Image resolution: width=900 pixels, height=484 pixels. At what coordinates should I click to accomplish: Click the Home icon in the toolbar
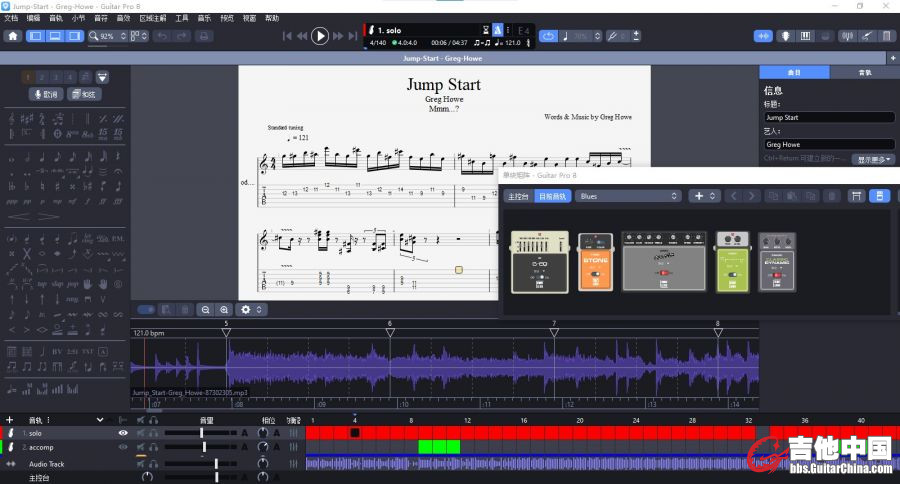coord(12,36)
